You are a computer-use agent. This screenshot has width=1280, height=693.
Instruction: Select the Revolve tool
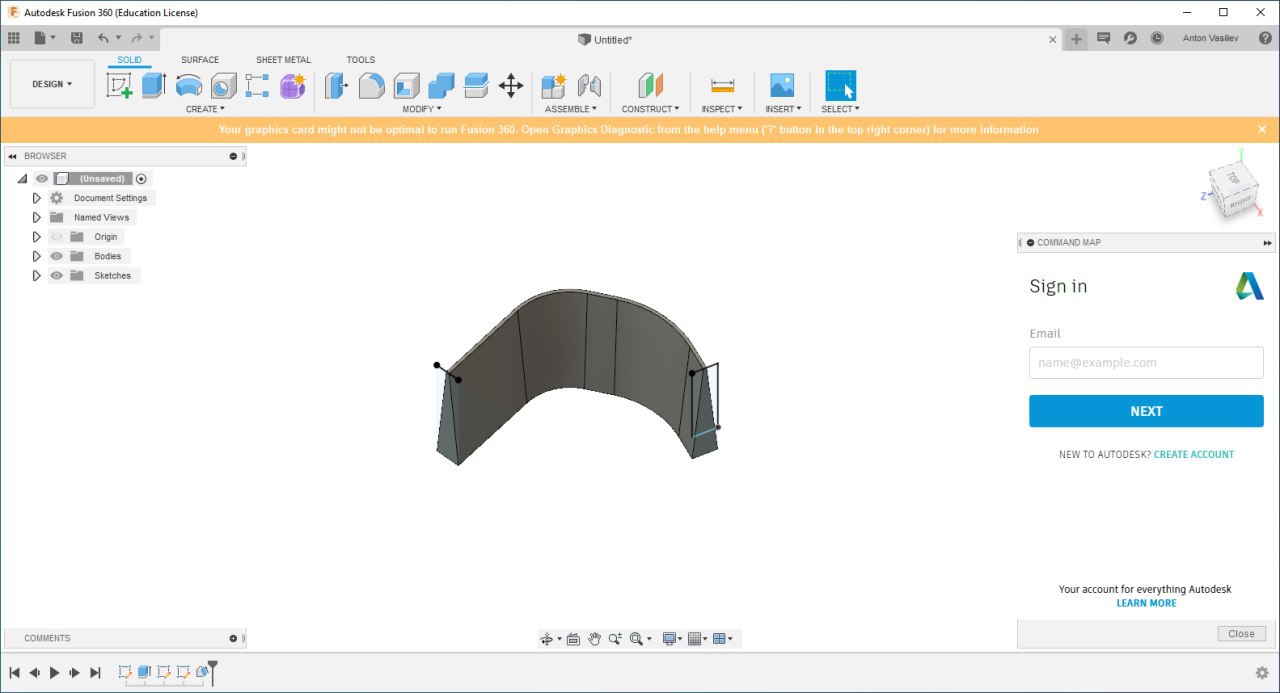[189, 85]
